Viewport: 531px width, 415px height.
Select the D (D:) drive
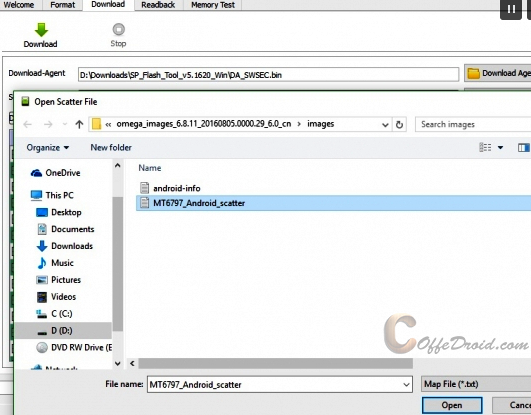point(63,331)
